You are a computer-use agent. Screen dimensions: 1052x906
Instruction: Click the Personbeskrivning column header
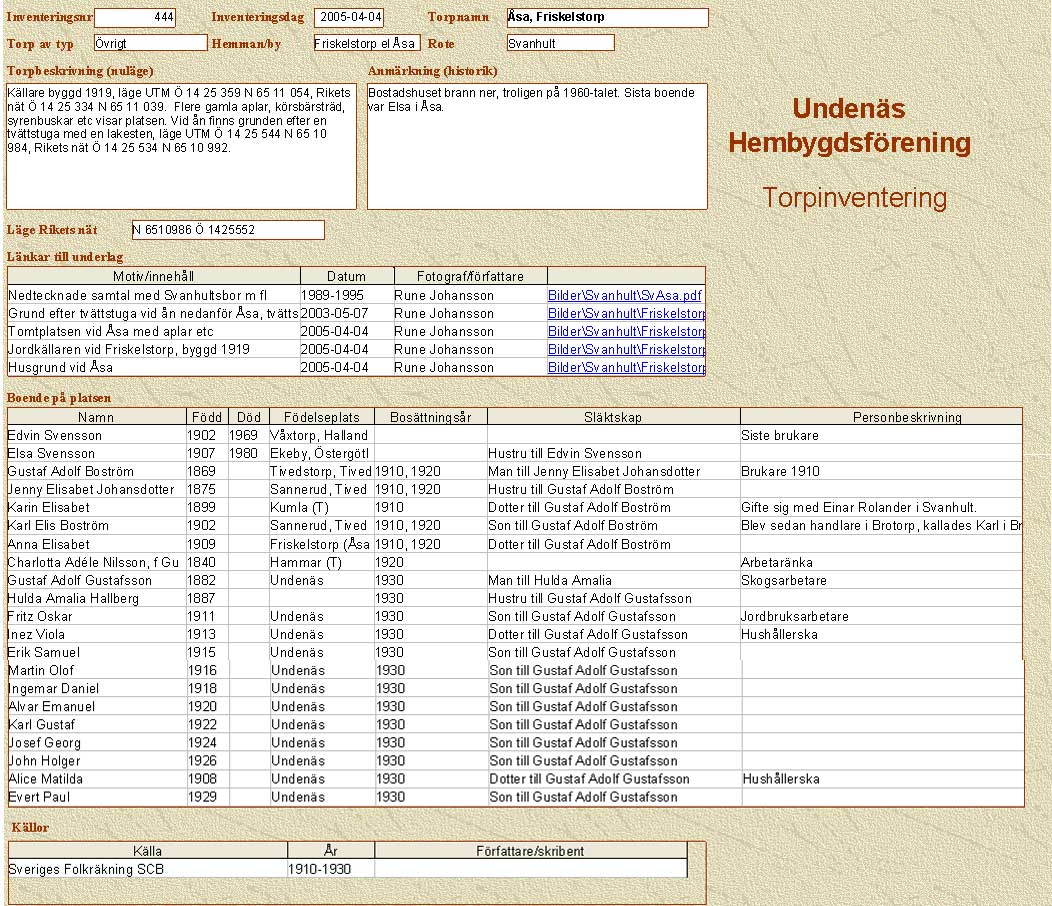pyautogui.click(x=881, y=417)
